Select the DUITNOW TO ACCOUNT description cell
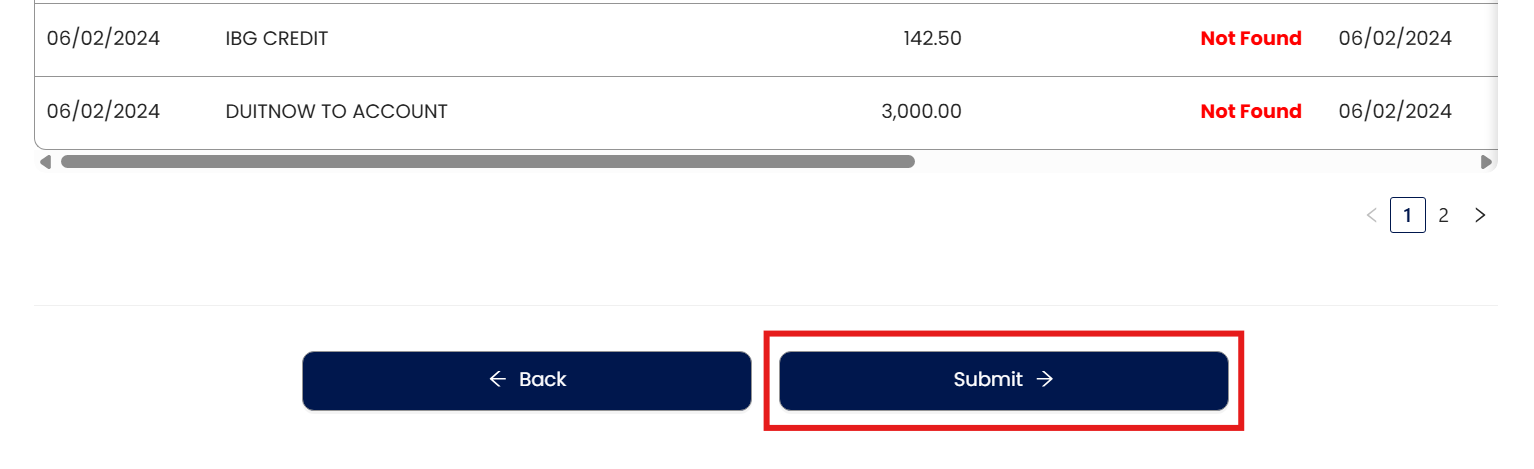 336,111
